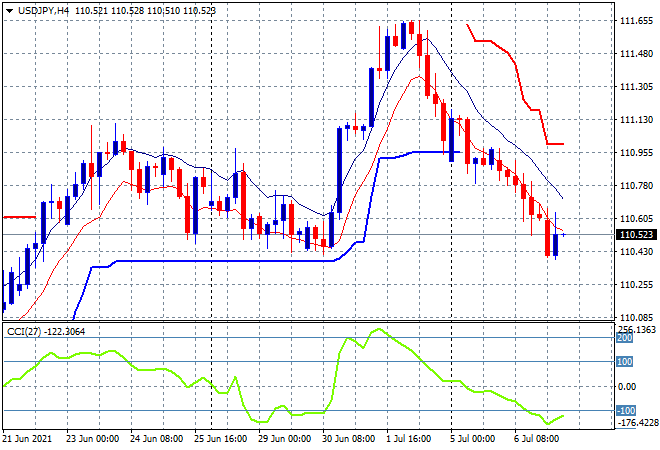Screen dimensions: 660x450
Task: Open the chart menu triangle beside USDJPY,H4
Action: (x=9, y=11)
